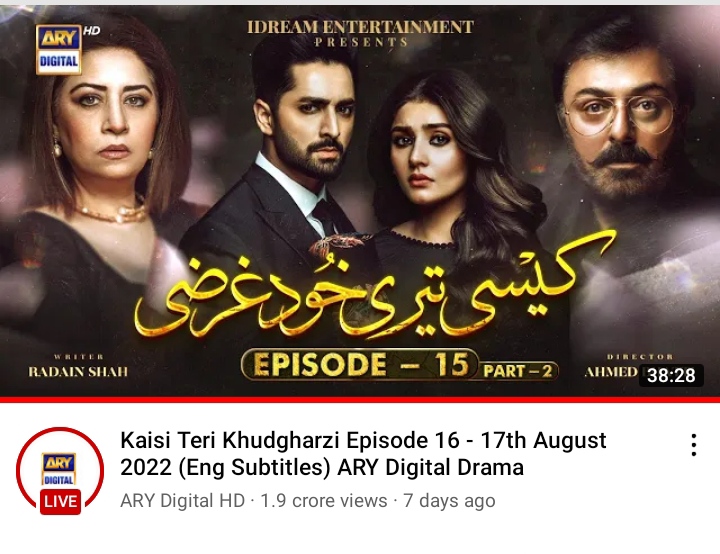Screen dimensions: 720x554
Task: Click the 38:28 duration badge
Action: tap(671, 375)
